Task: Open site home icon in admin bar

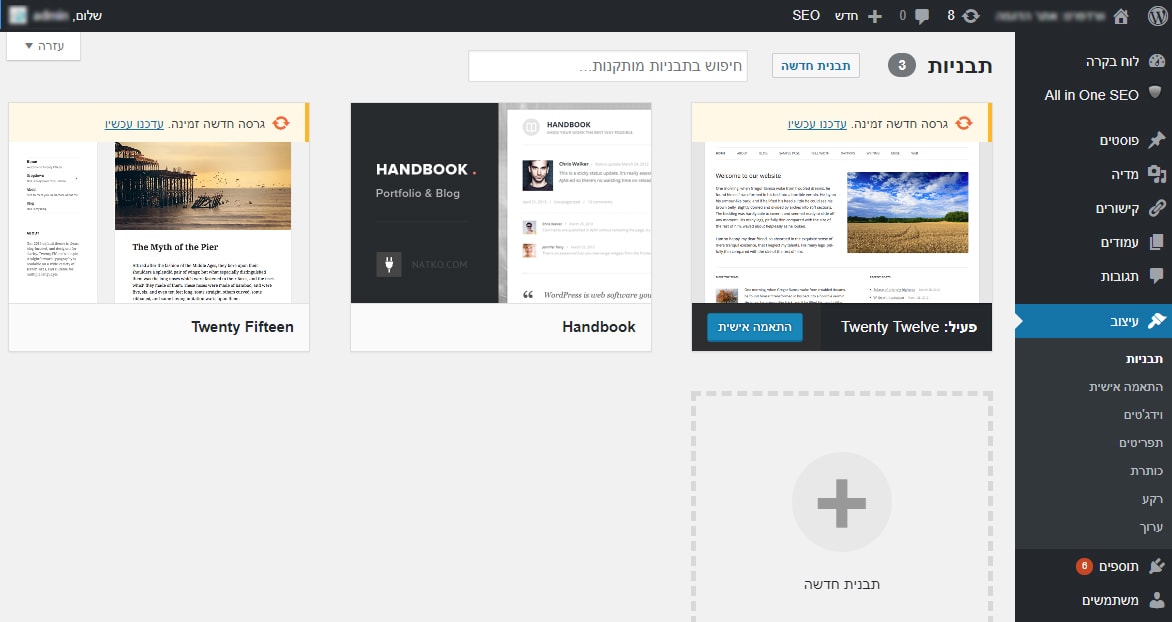Action: point(1120,16)
